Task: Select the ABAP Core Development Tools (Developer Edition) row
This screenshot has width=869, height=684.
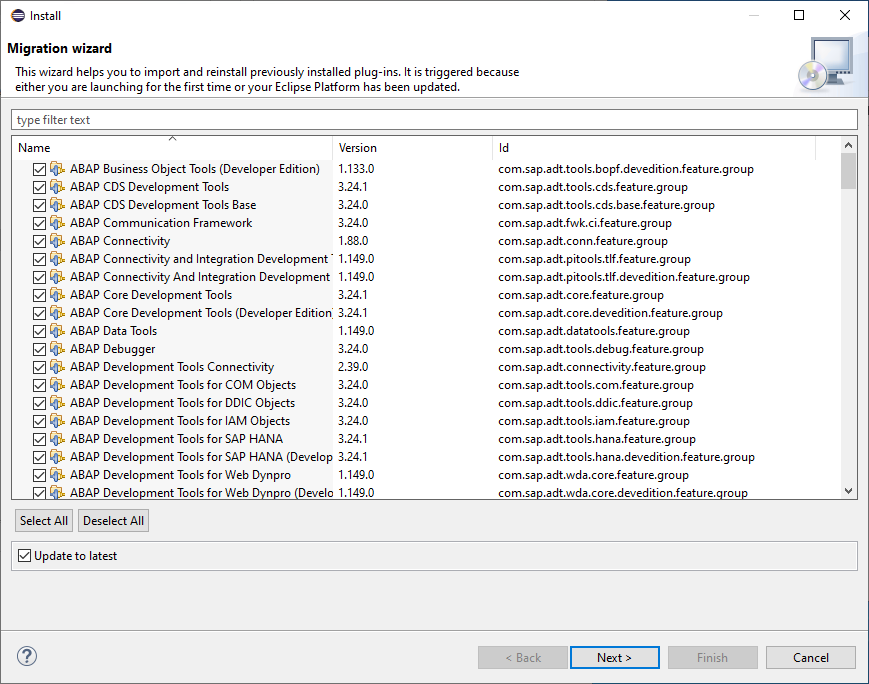Action: (x=426, y=313)
